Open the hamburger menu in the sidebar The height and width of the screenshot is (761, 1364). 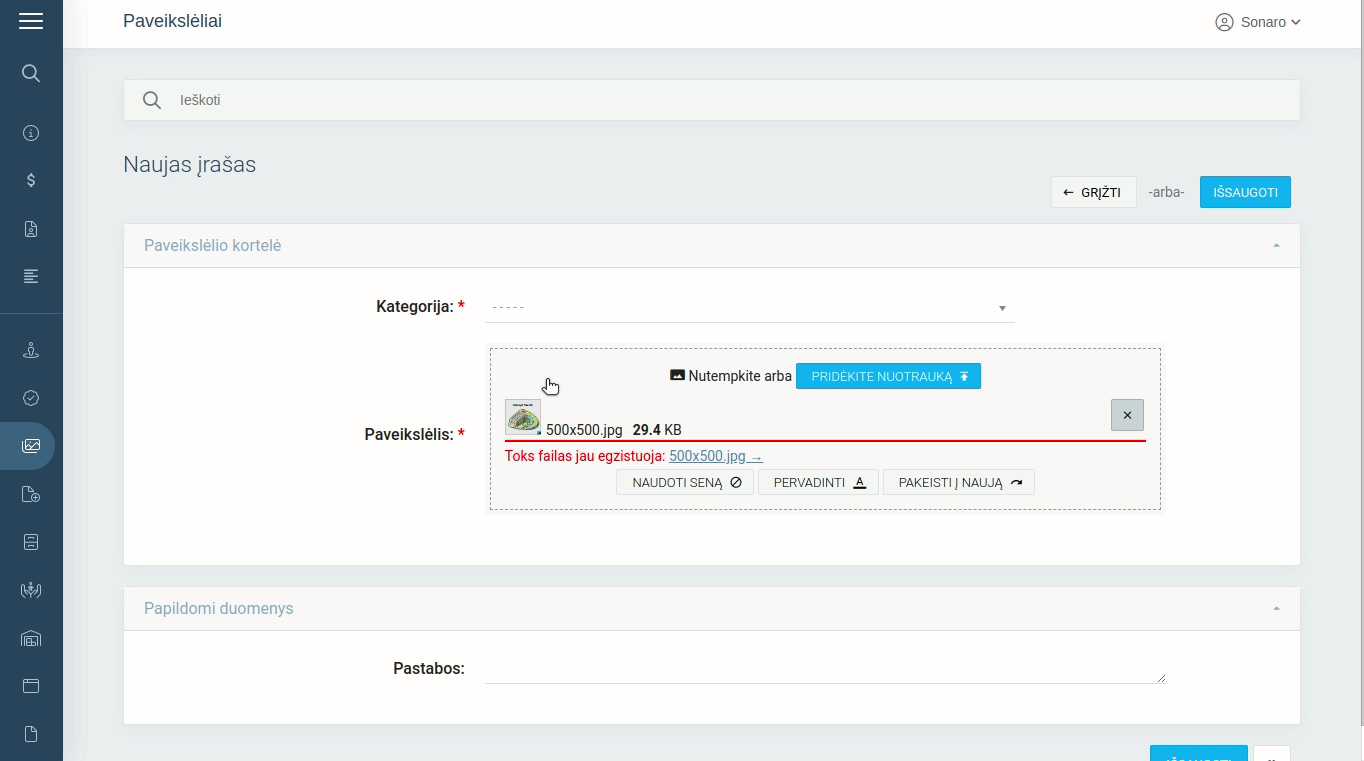coord(31,21)
